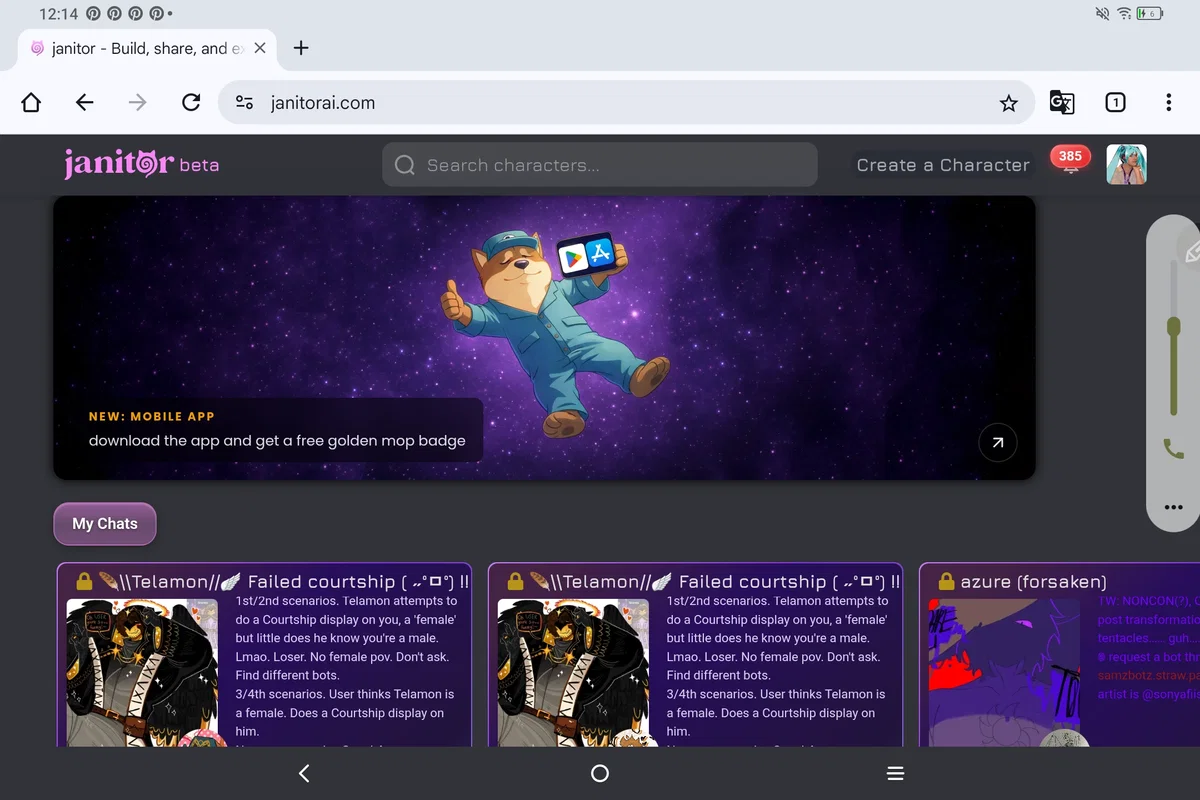Screen dimensions: 1200x800
Task: Open the Google Translate page option
Action: tap(1062, 102)
